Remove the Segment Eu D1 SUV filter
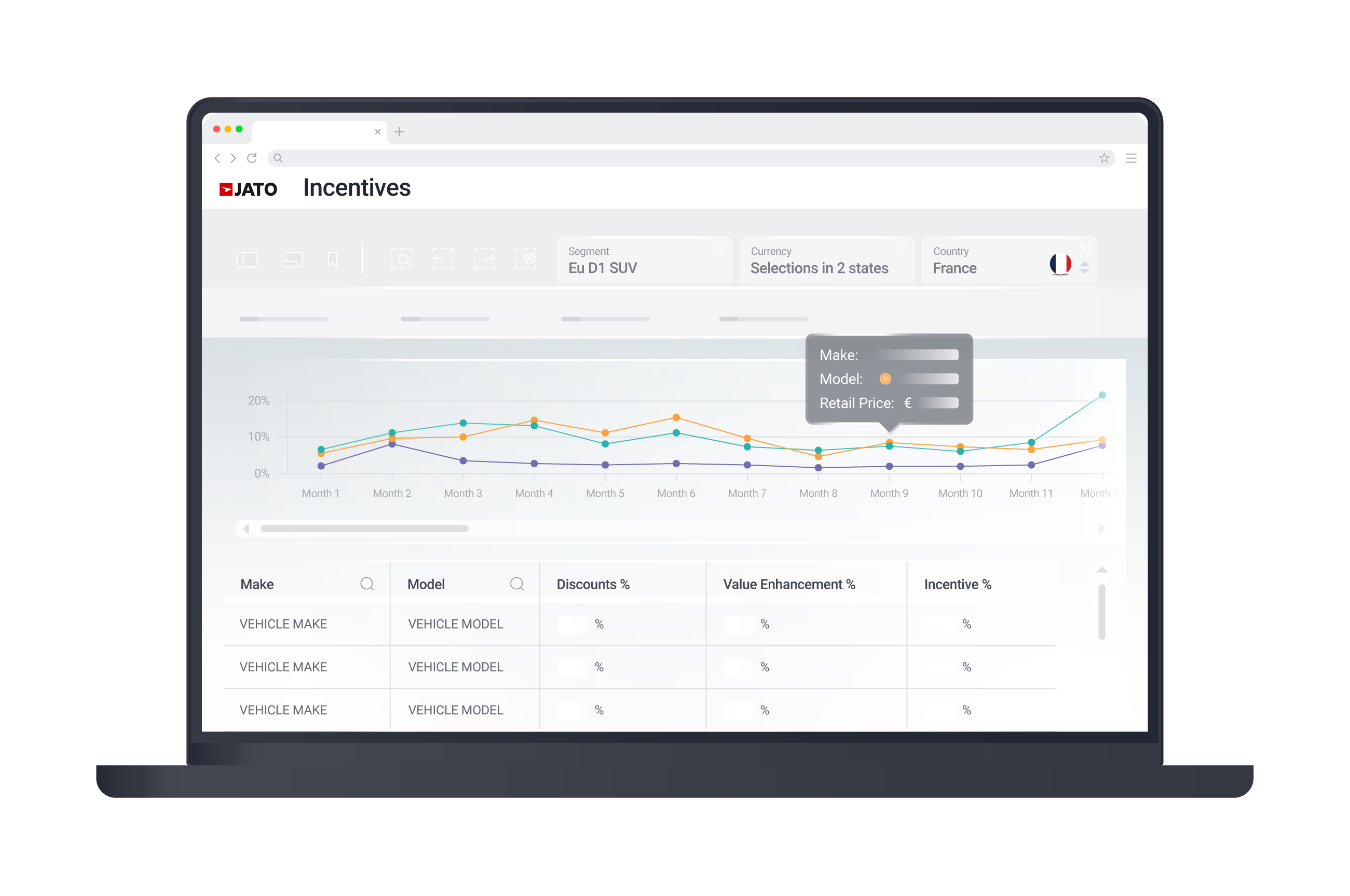The width and height of the screenshot is (1350, 896). click(720, 250)
